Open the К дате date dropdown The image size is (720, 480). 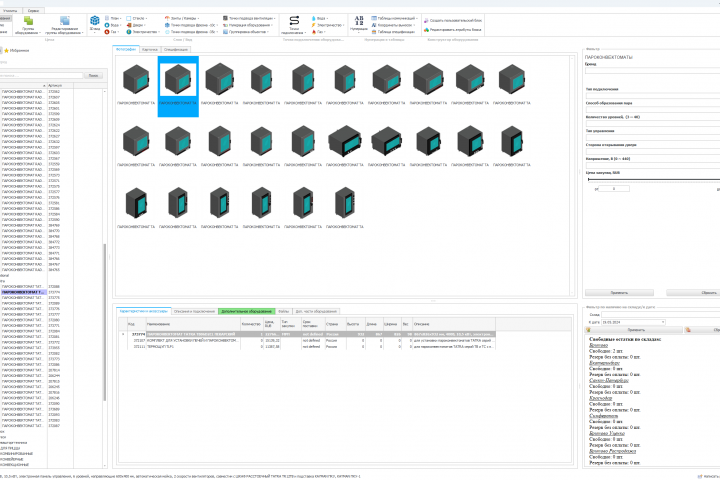(x=663, y=322)
